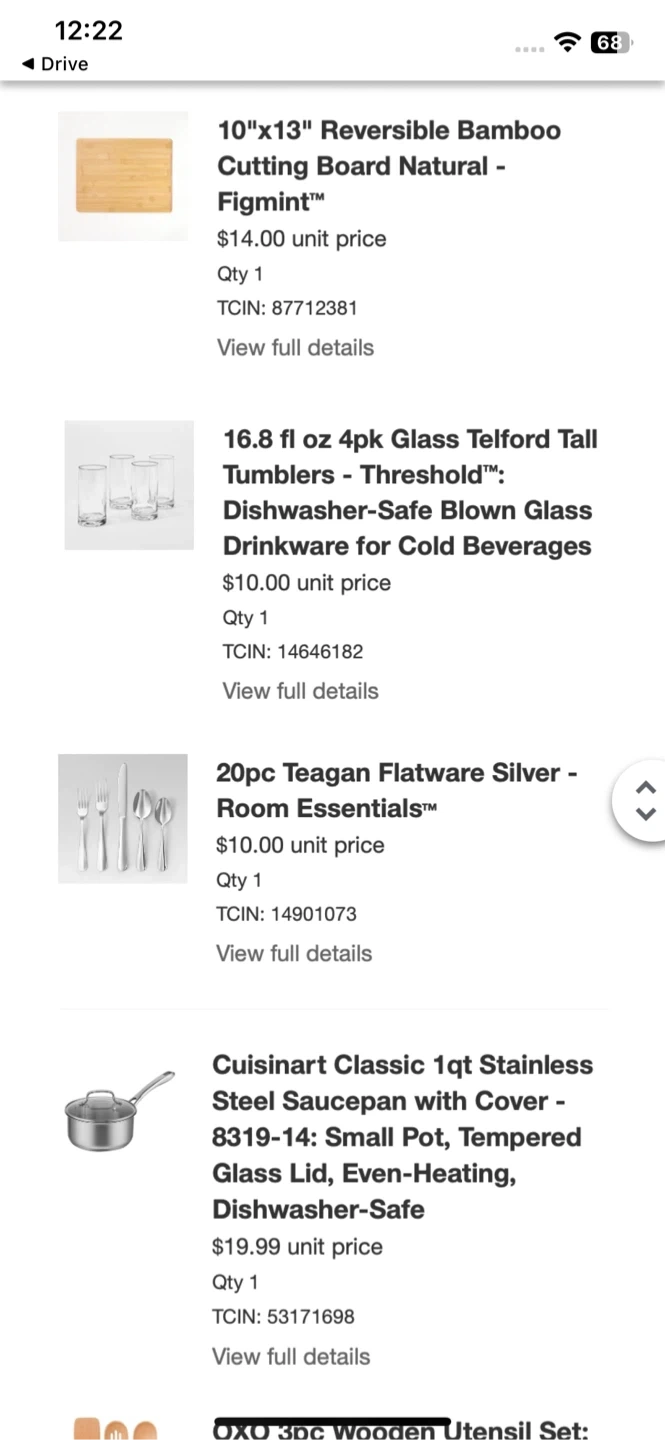Tap the status bar clock
Image resolution: width=665 pixels, height=1440 pixels.
(x=89, y=30)
